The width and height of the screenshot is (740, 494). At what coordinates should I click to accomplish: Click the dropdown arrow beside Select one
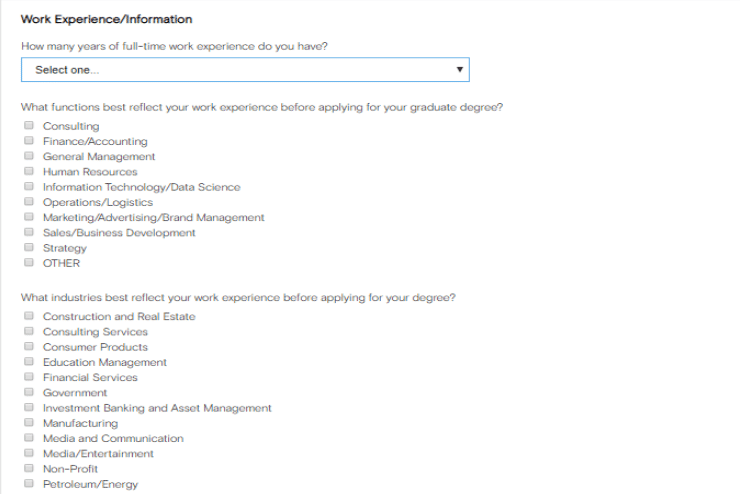[459, 70]
